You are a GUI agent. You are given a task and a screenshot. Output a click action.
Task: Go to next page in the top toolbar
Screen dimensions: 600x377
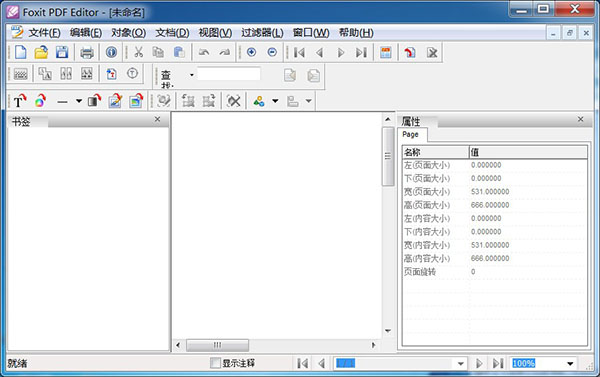click(x=341, y=52)
